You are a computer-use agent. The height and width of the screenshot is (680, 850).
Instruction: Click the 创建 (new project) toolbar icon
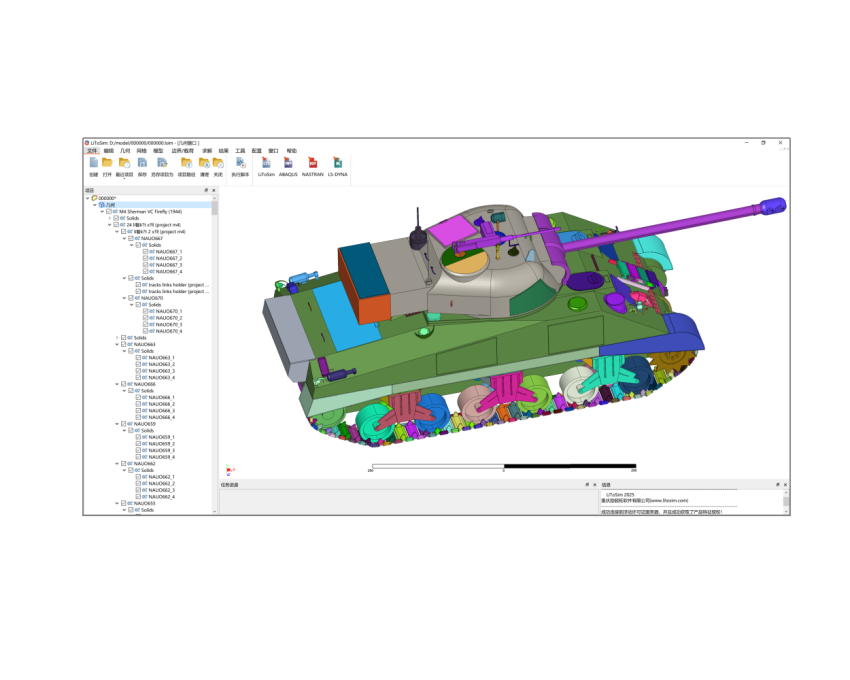pyautogui.click(x=94, y=163)
